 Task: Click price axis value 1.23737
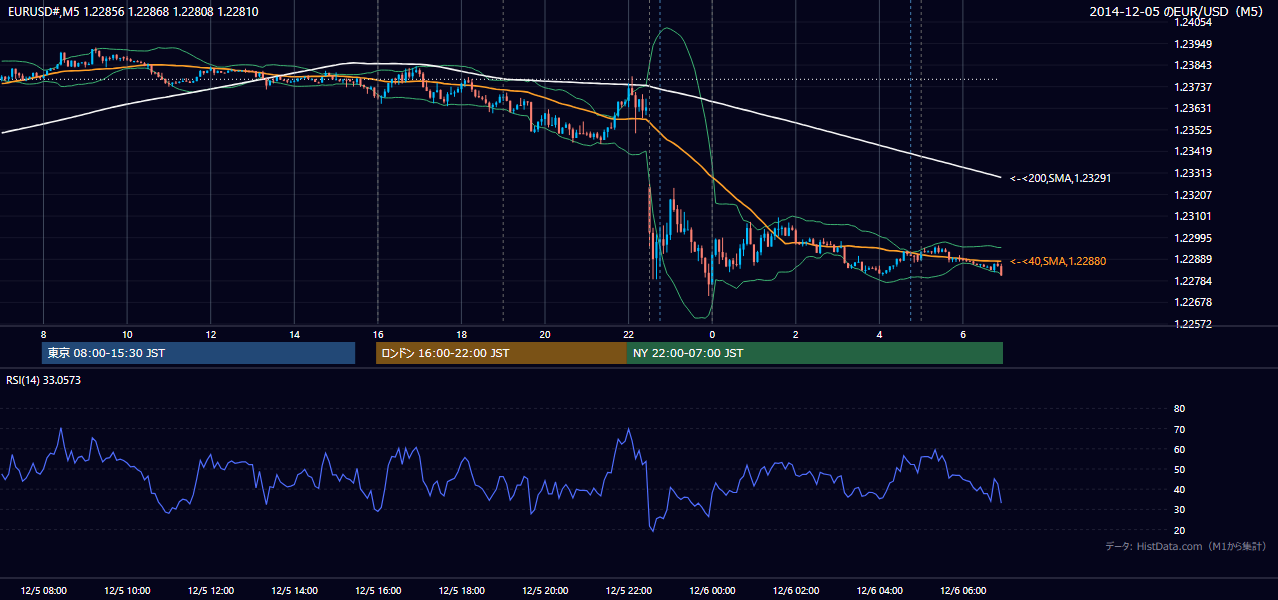[x=1195, y=87]
